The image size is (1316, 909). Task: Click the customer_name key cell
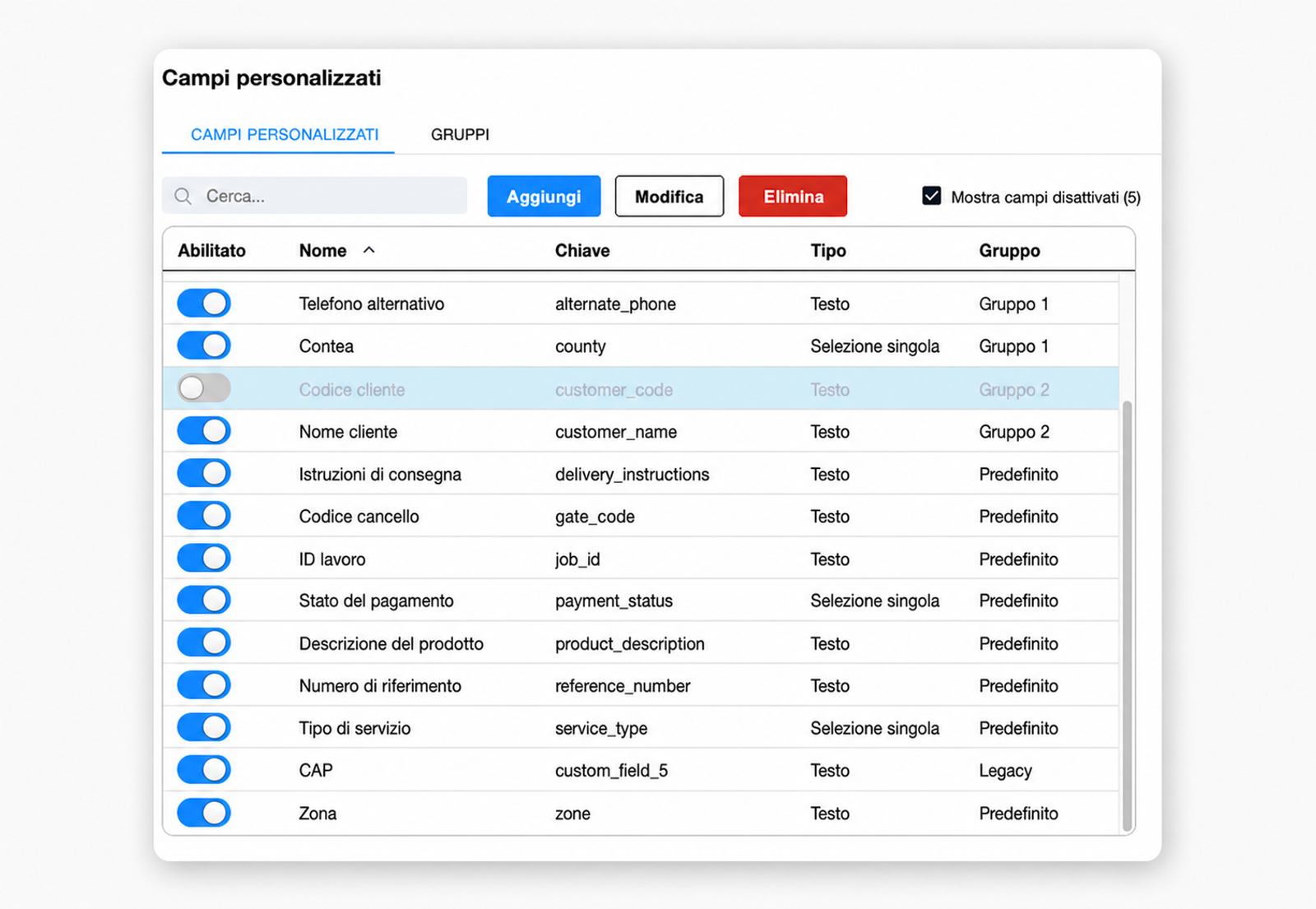616,432
